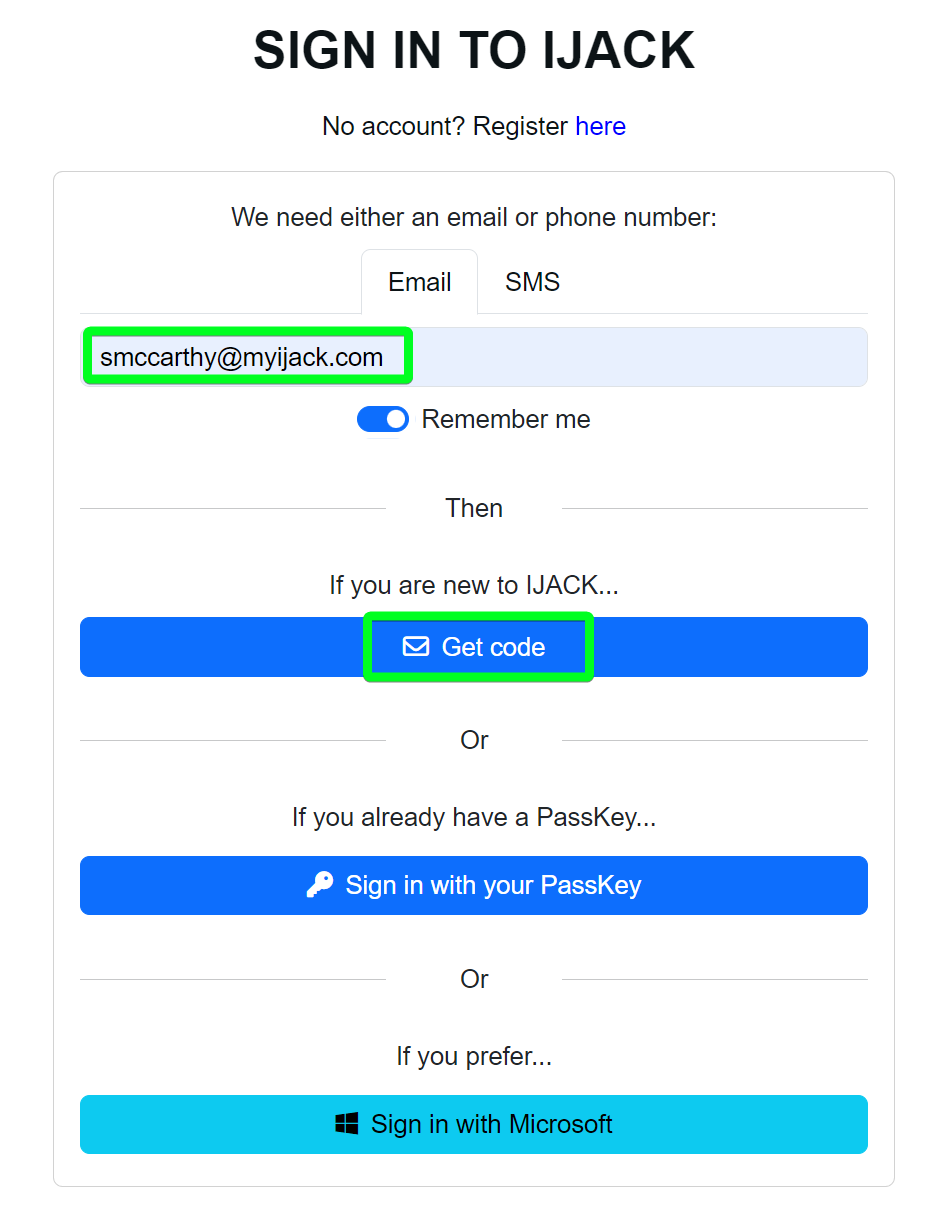Toggle the Remember me switch
This screenshot has height=1221, width=940.
pyautogui.click(x=383, y=419)
